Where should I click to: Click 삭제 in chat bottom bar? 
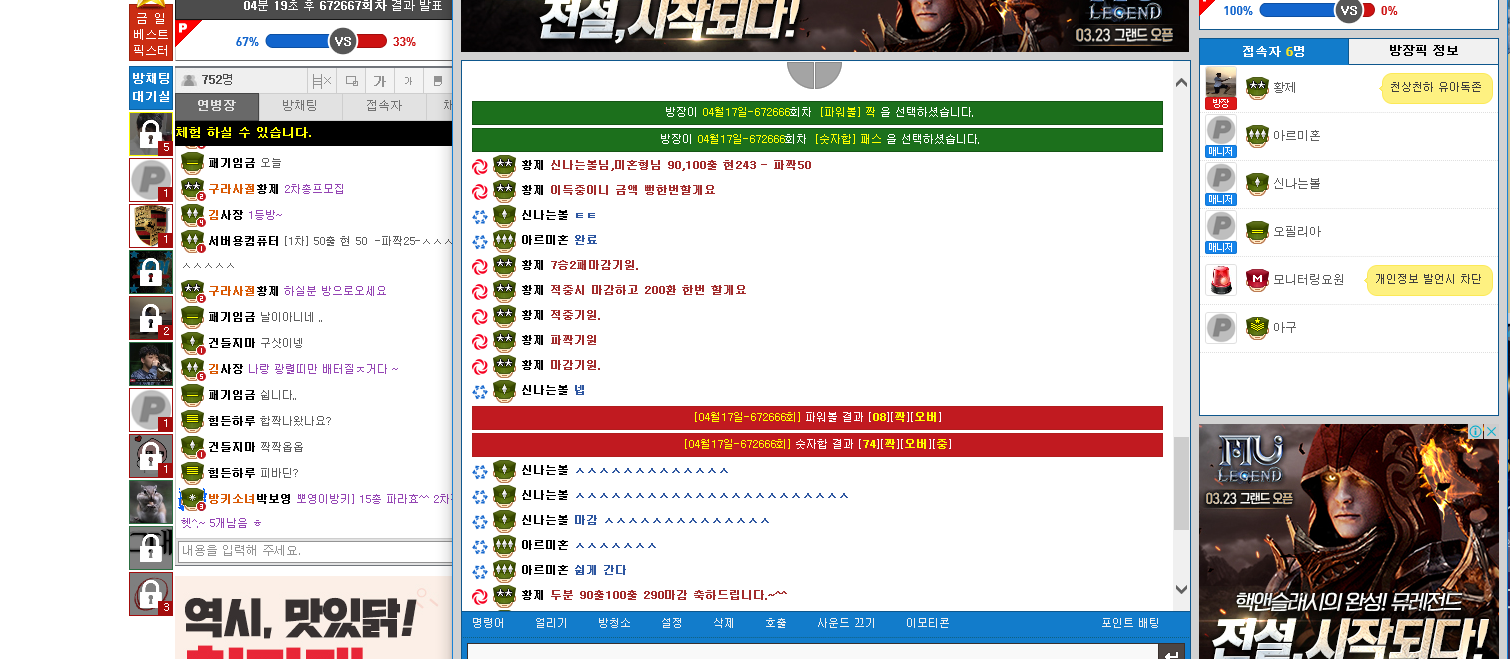pos(723,623)
